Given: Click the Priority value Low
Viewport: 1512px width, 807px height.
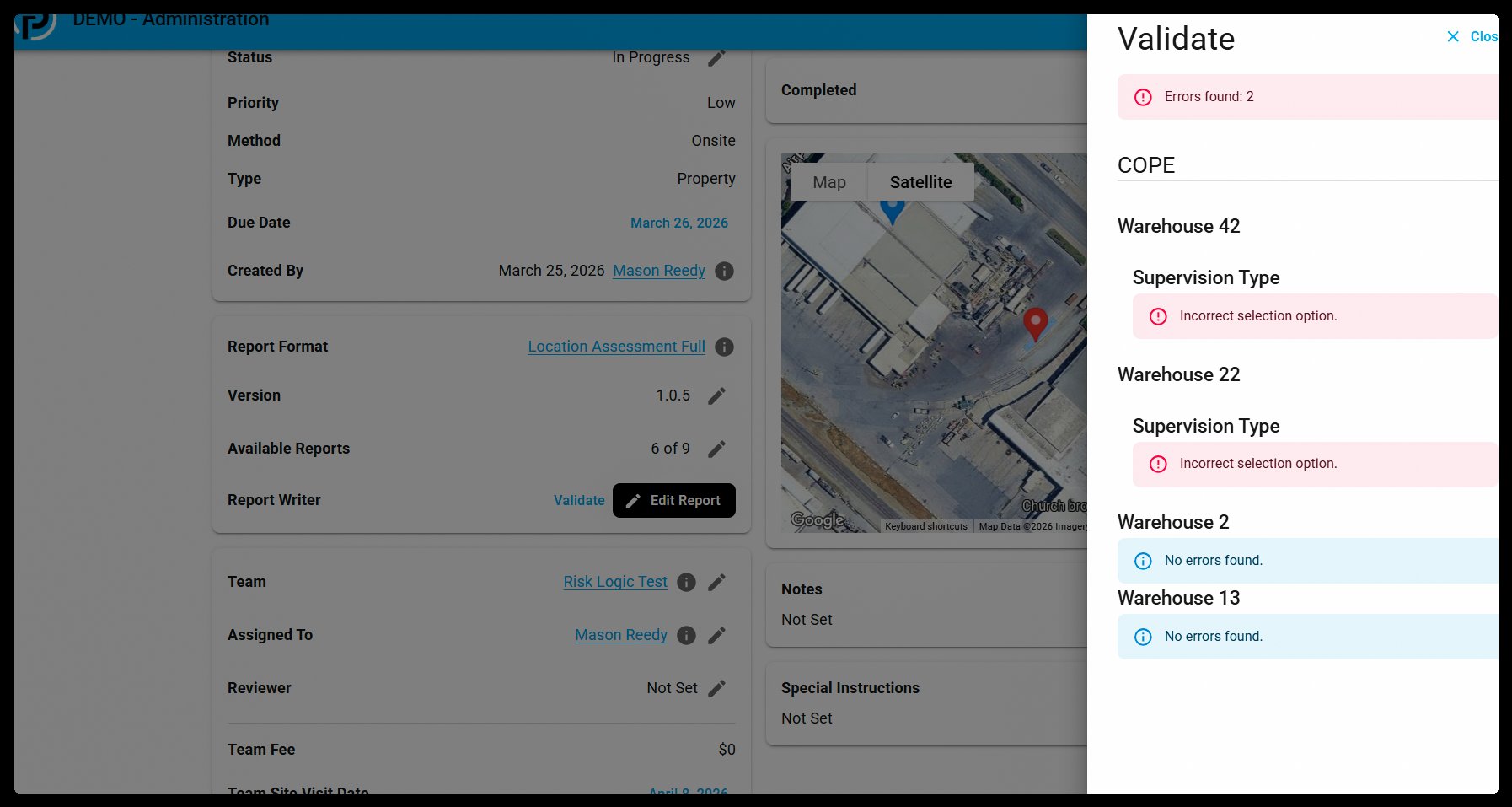Looking at the screenshot, I should tap(721, 103).
